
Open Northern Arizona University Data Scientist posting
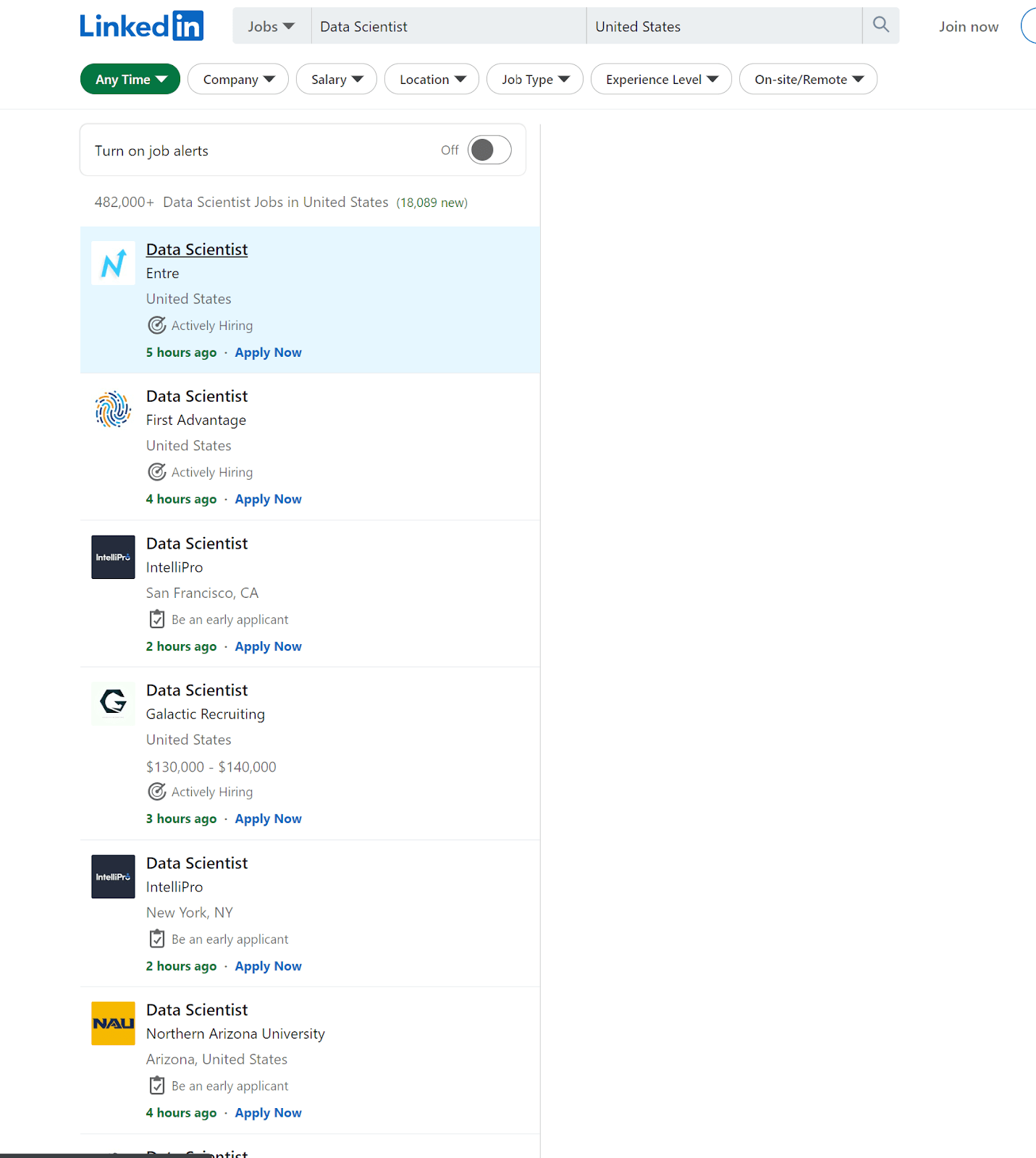tap(197, 1010)
